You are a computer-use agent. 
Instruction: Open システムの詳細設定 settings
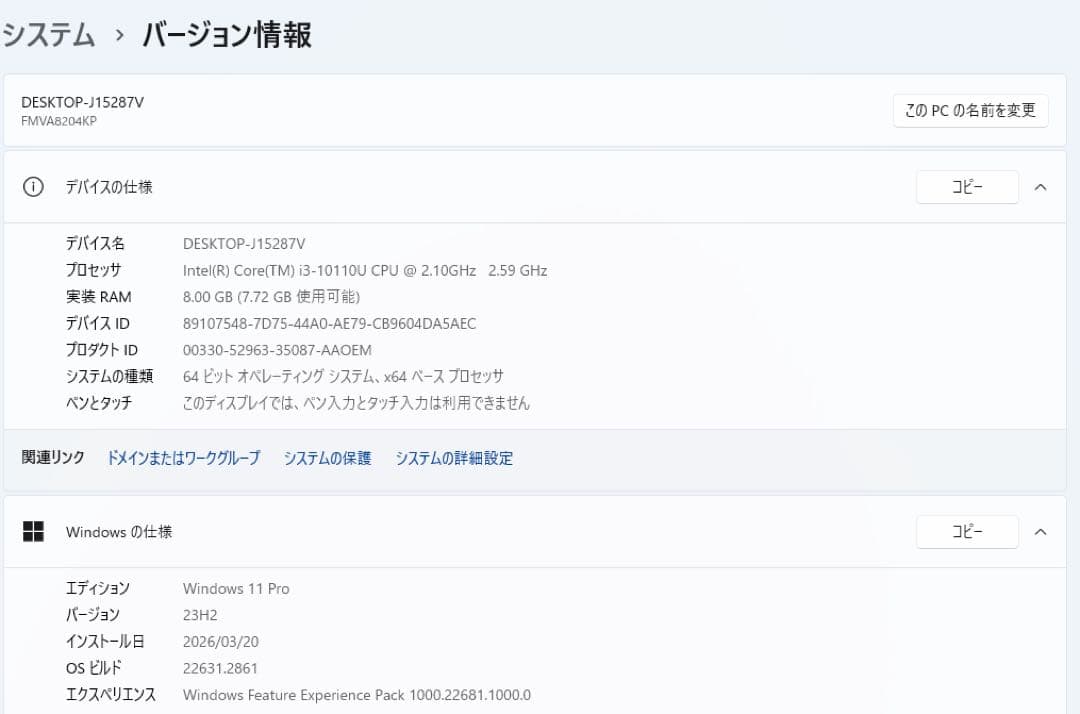coord(455,457)
